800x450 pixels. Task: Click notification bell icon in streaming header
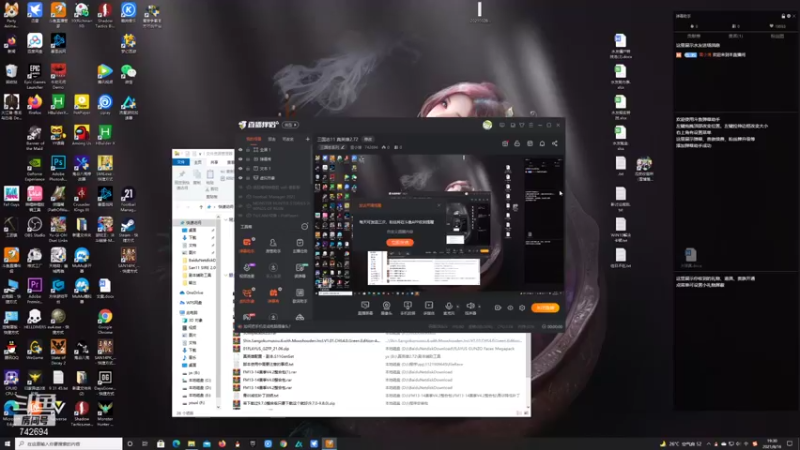point(542,143)
